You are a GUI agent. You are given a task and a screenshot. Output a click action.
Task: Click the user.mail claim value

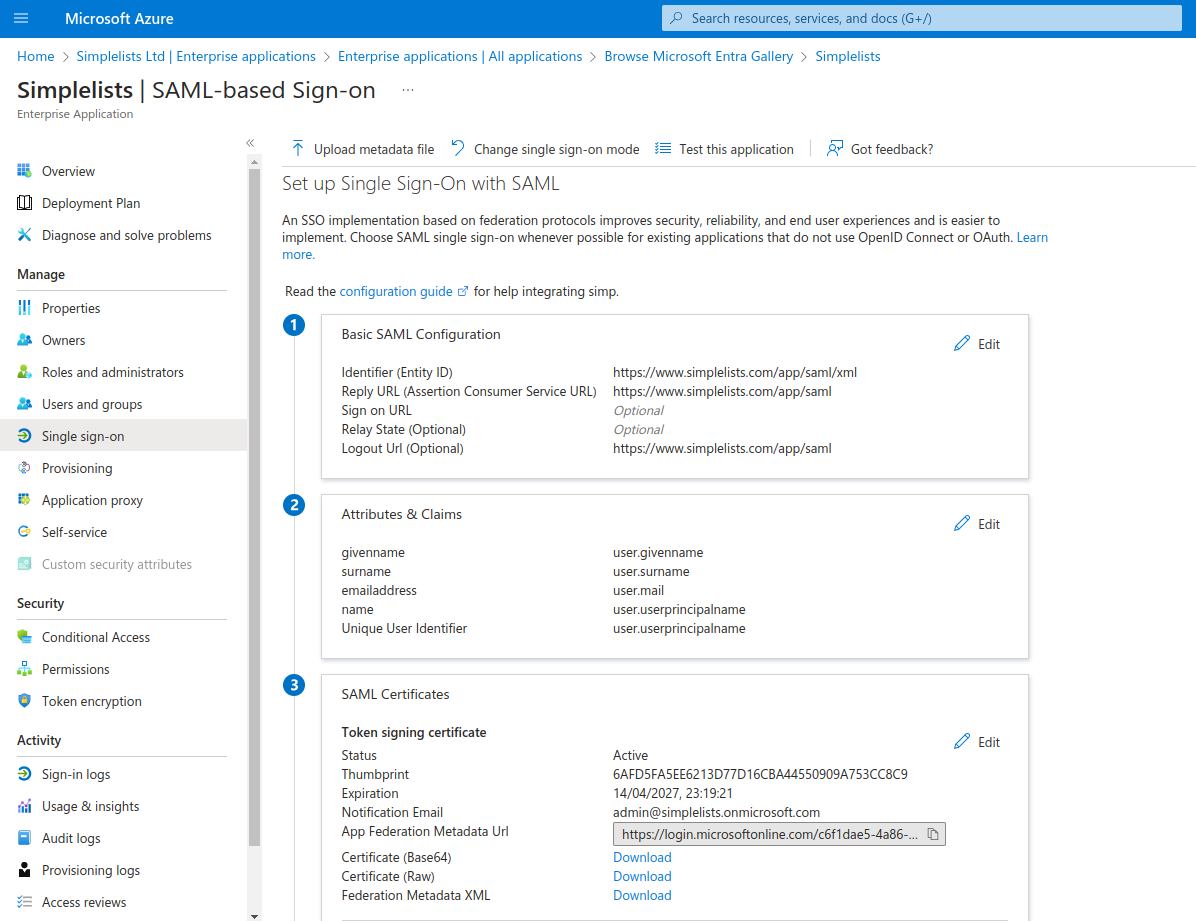point(638,591)
